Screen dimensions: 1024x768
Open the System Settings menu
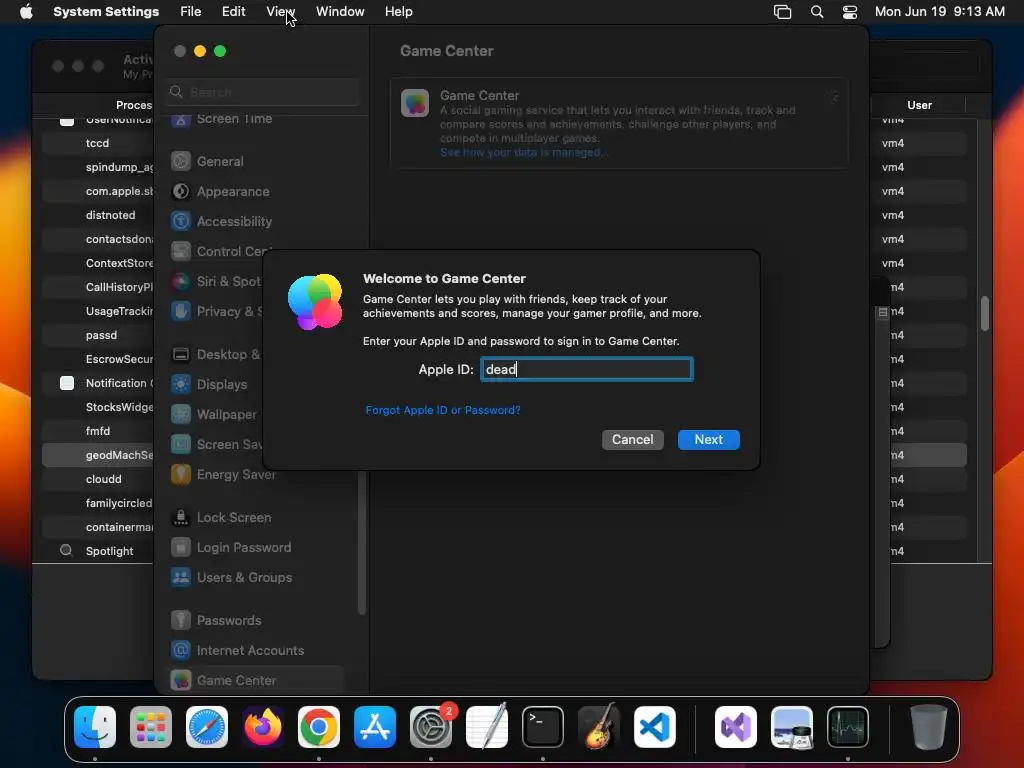point(106,12)
